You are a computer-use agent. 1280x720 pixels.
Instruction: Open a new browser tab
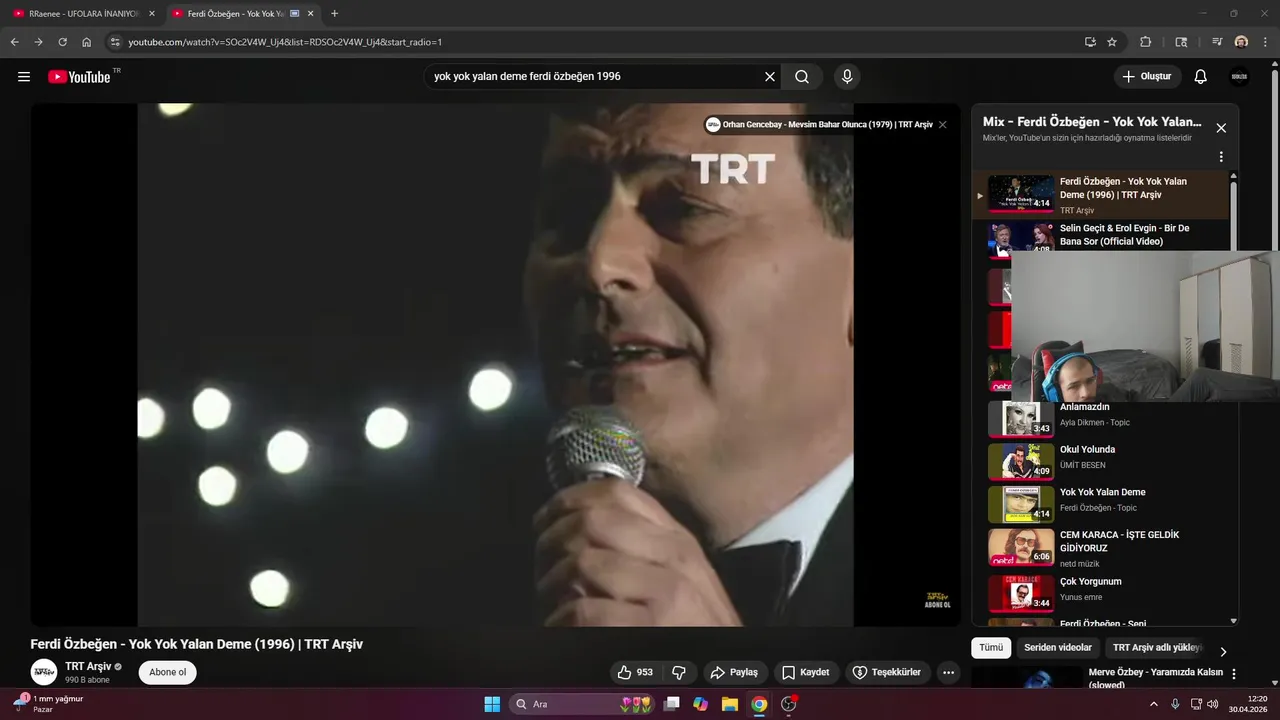334,14
